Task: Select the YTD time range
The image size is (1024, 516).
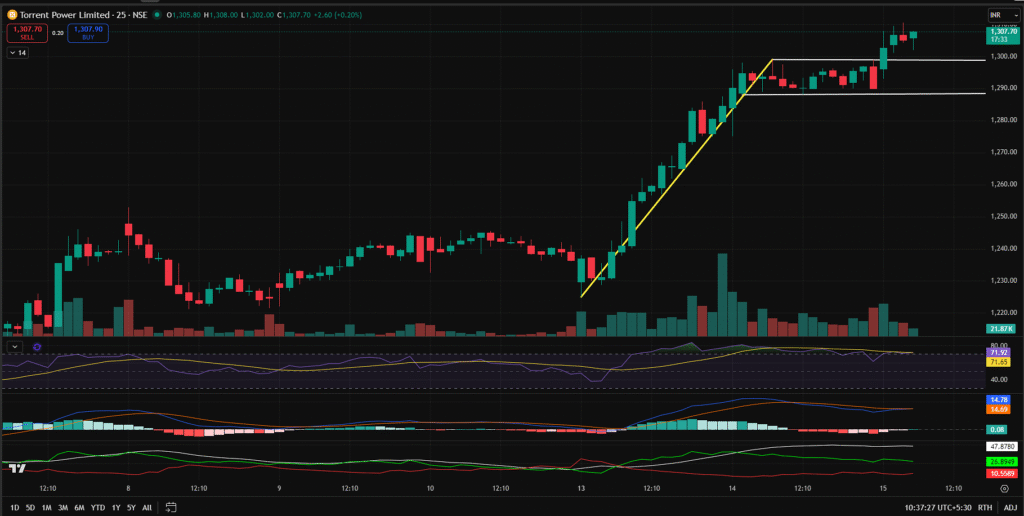Action: 97,507
